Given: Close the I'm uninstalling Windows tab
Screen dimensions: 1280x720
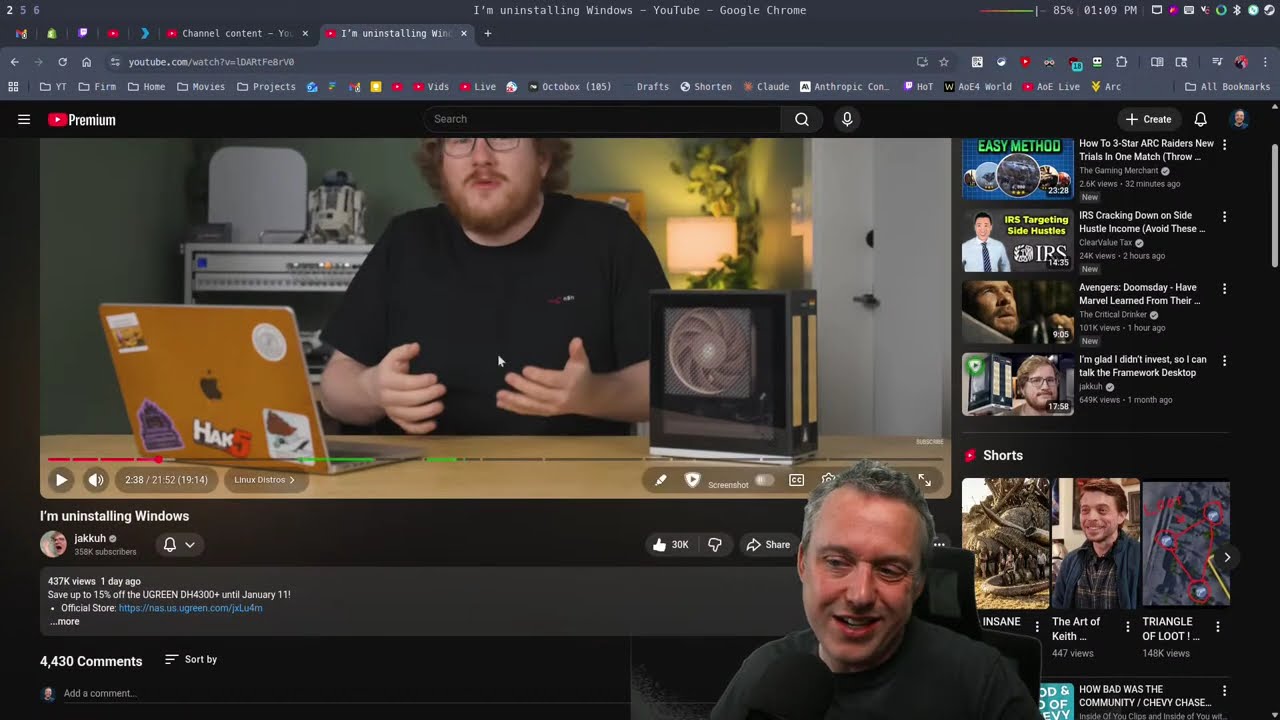Looking at the screenshot, I should pyautogui.click(x=463, y=33).
